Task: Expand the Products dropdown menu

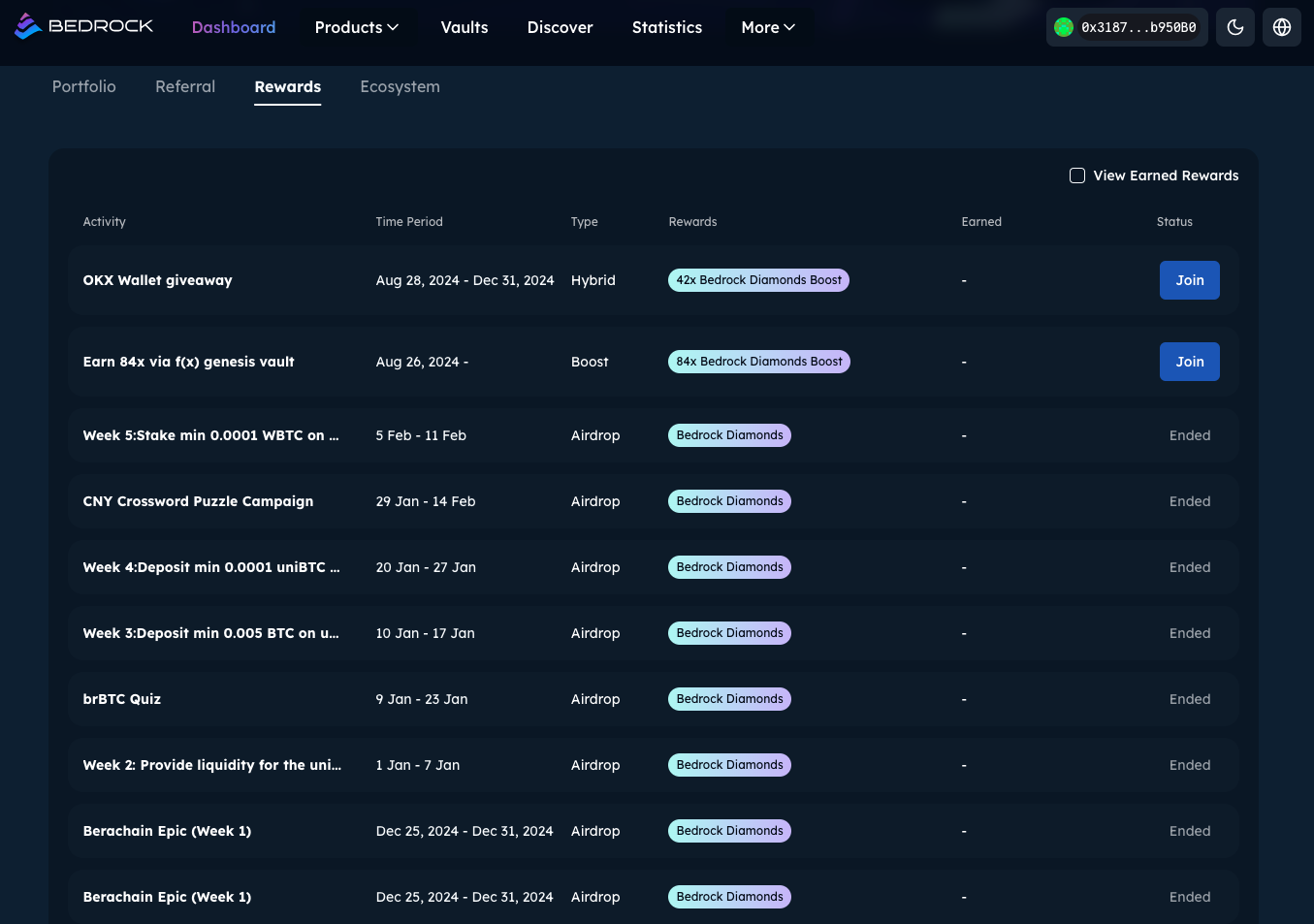Action: [356, 27]
